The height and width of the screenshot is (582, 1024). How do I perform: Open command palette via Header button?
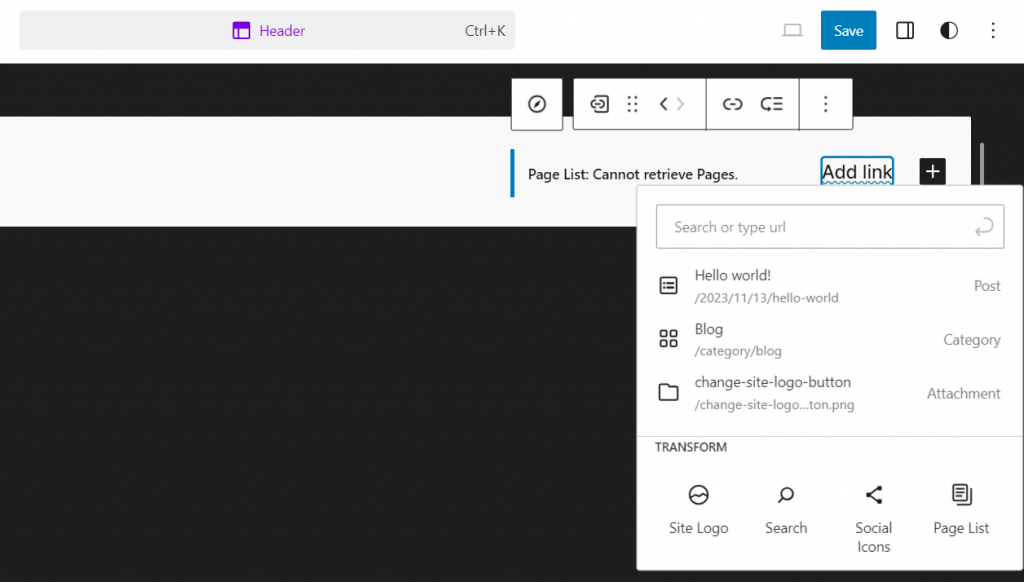pos(268,30)
